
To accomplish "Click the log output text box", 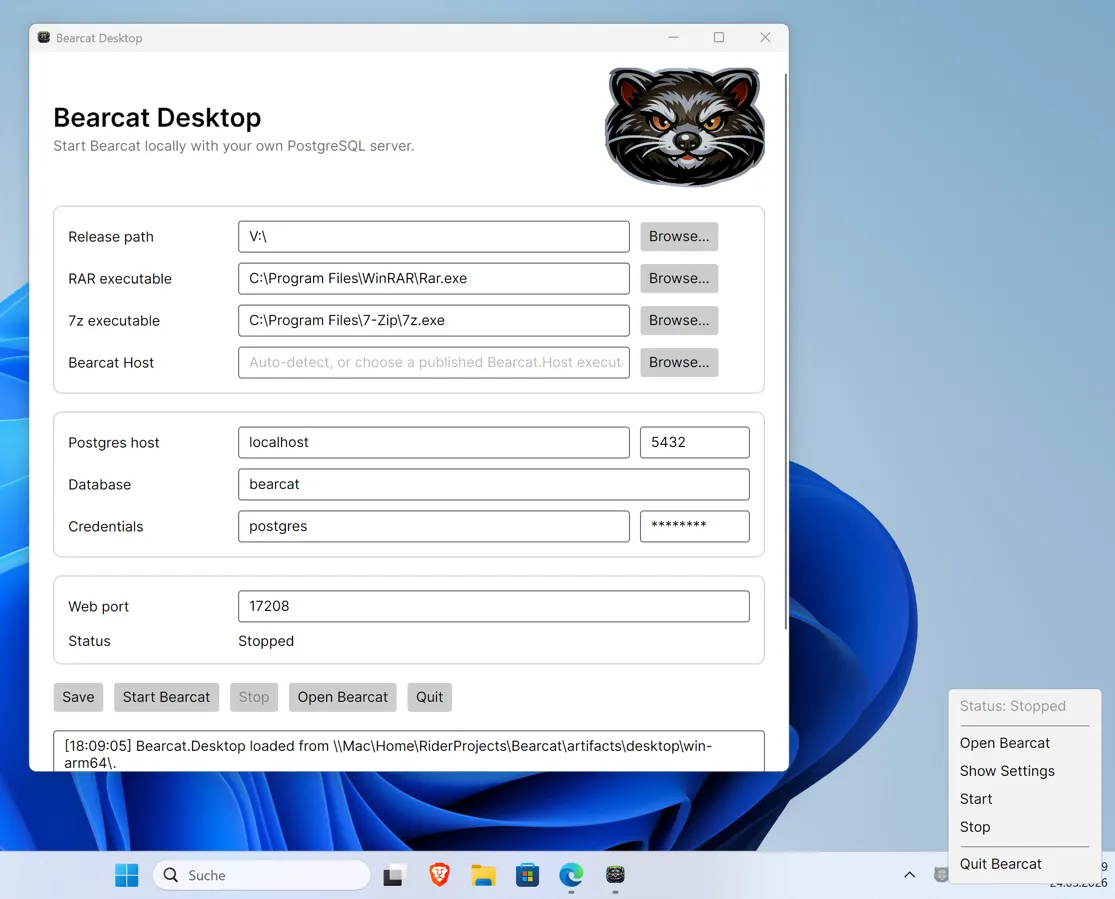I will point(409,751).
